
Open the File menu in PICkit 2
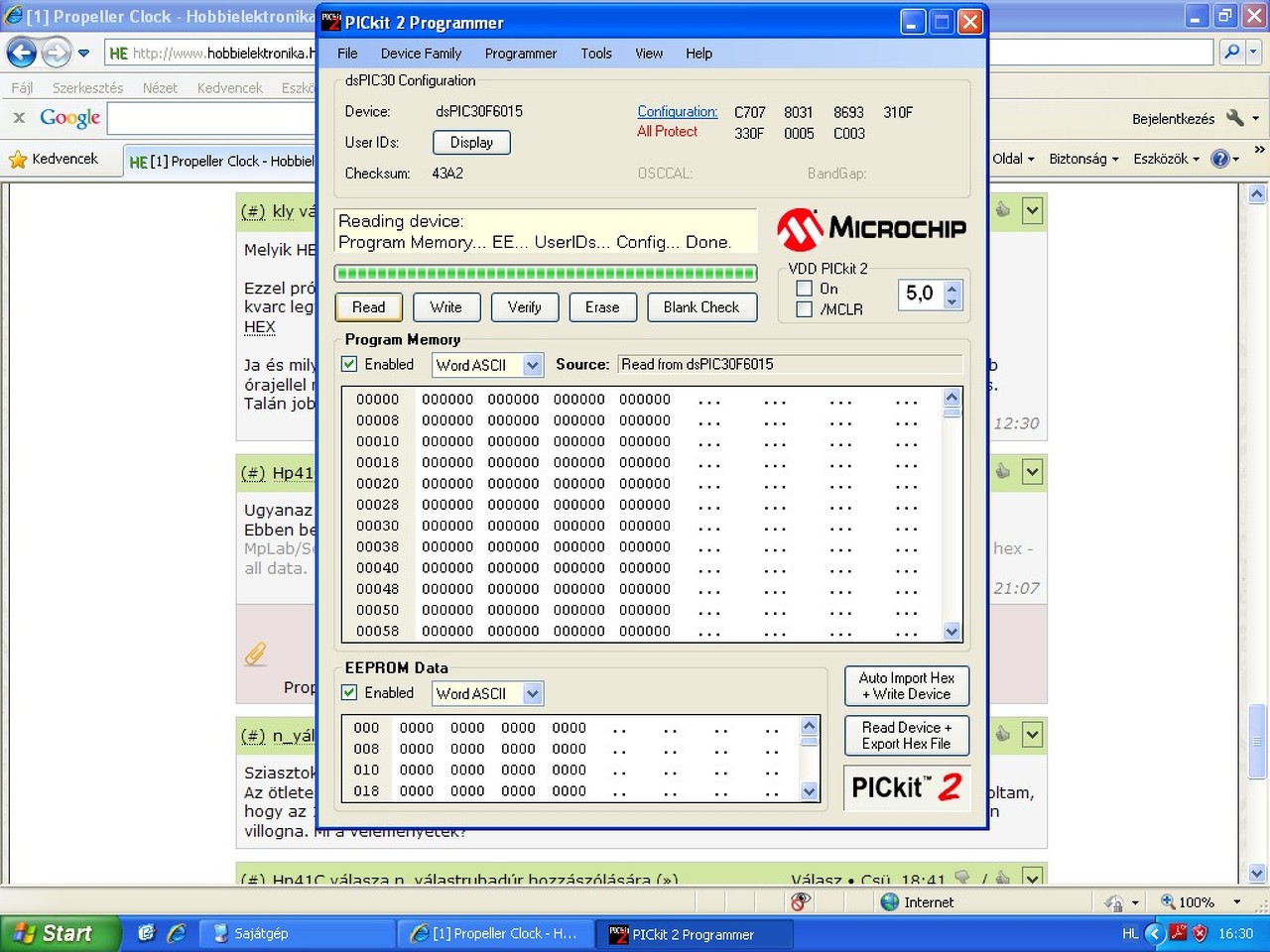coord(347,54)
